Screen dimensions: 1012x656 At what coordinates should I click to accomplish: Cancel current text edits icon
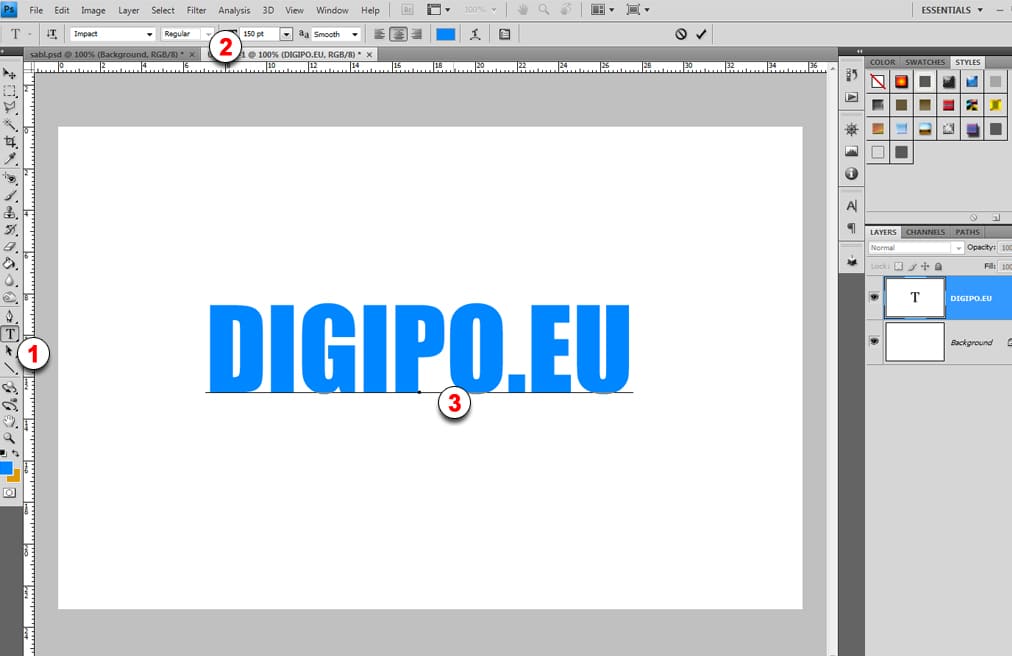680,34
